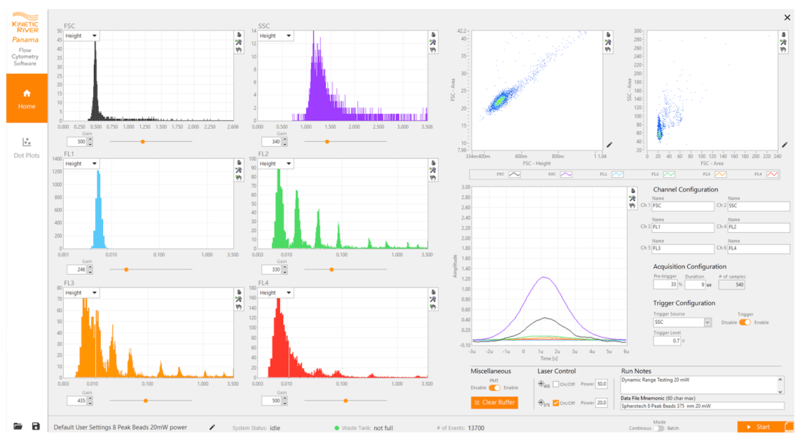Select the pan hand tool on FL2 histogram
Screen dimensions: 800x435
433,177
